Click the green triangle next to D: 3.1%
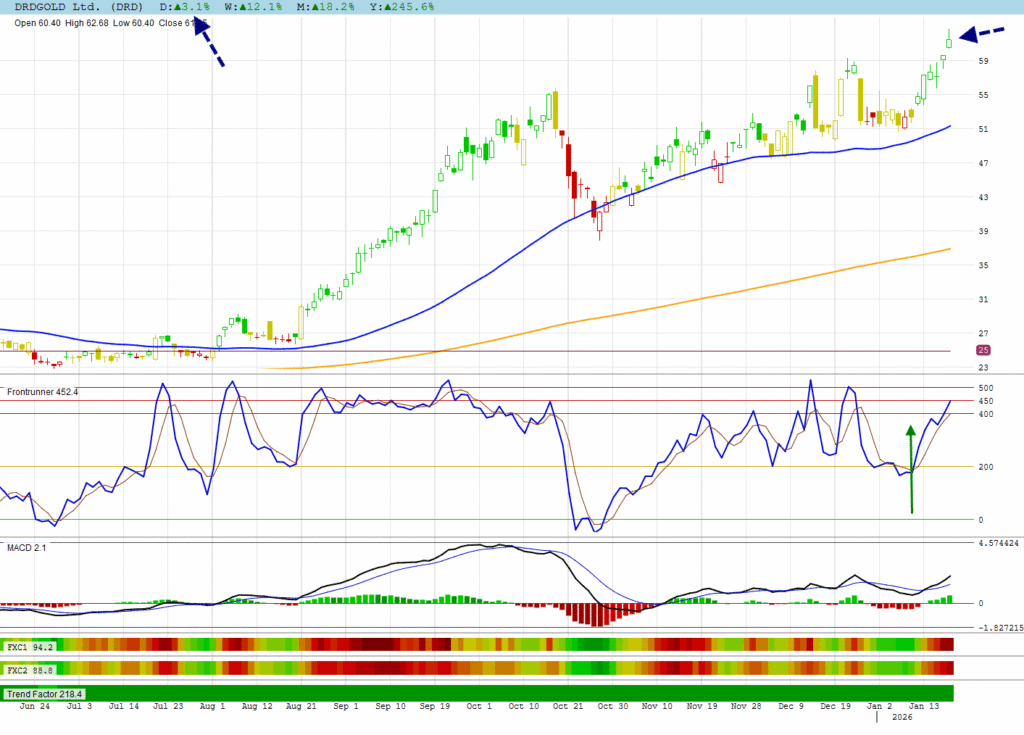Screen dimensions: 1024x735 tap(178, 7)
